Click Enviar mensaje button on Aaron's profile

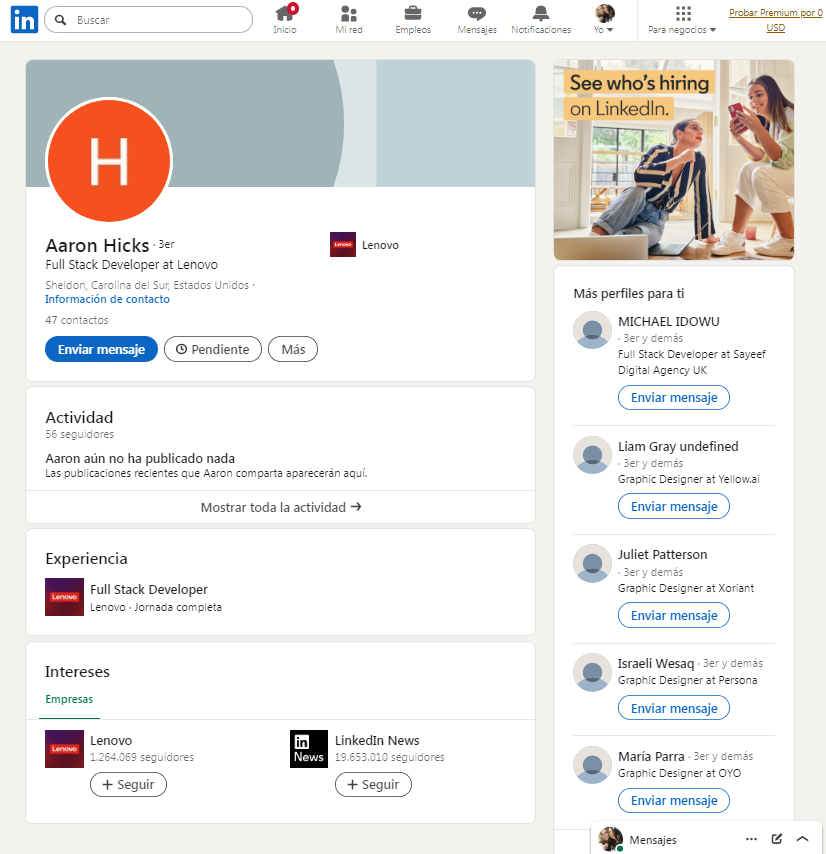pos(101,349)
